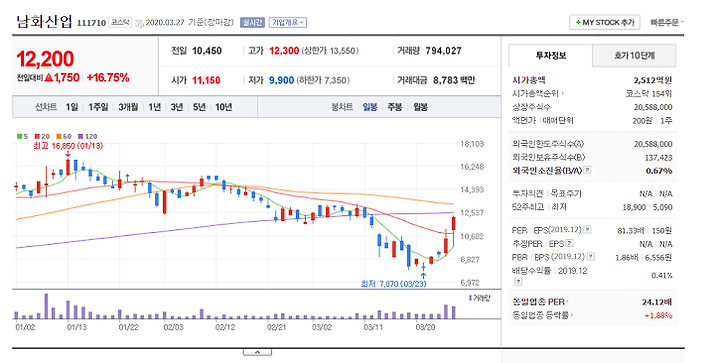Click the 전일 10,450 value
720x363 pixels.
[207, 51]
